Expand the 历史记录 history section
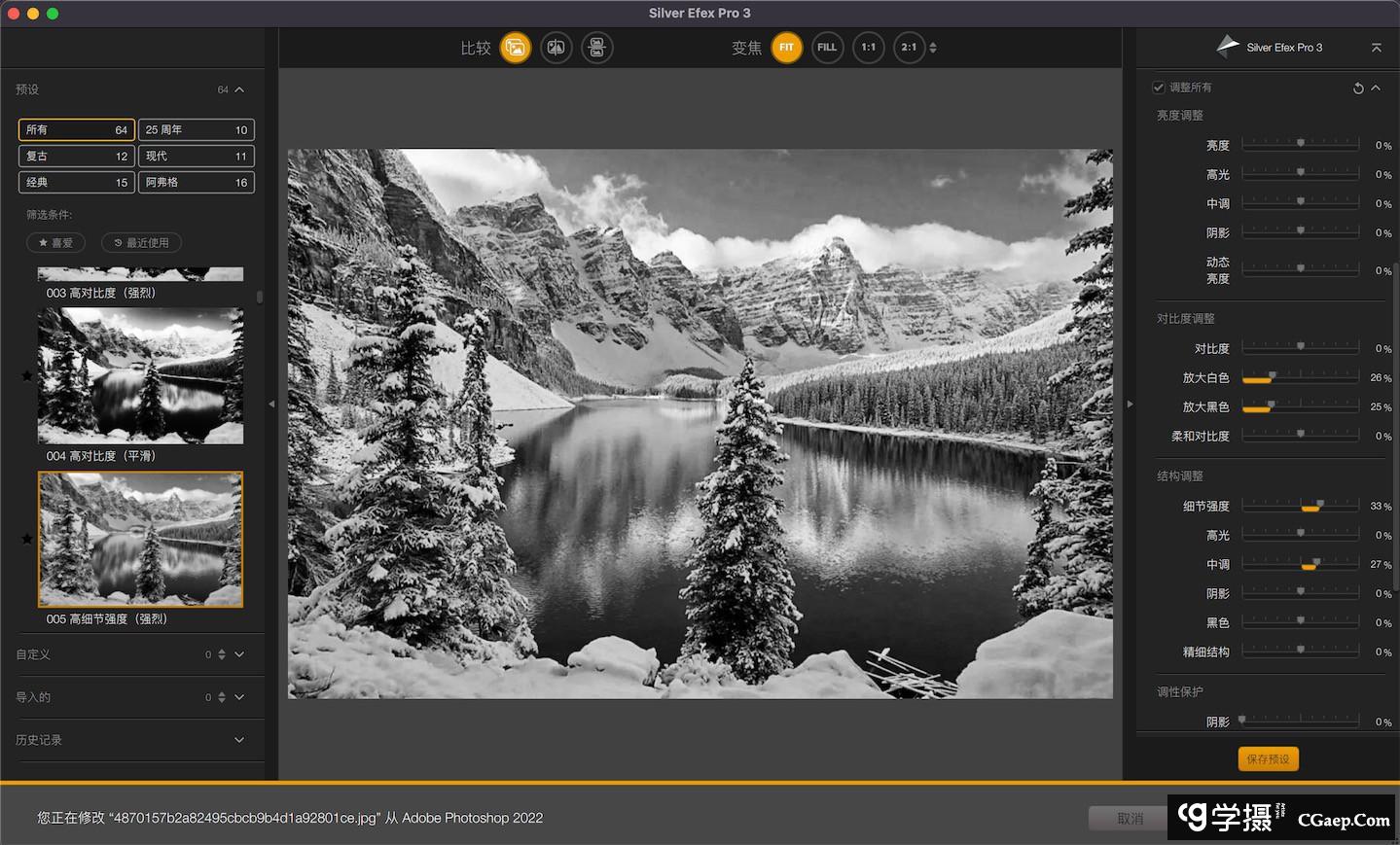This screenshot has height=845, width=1400. [239, 740]
